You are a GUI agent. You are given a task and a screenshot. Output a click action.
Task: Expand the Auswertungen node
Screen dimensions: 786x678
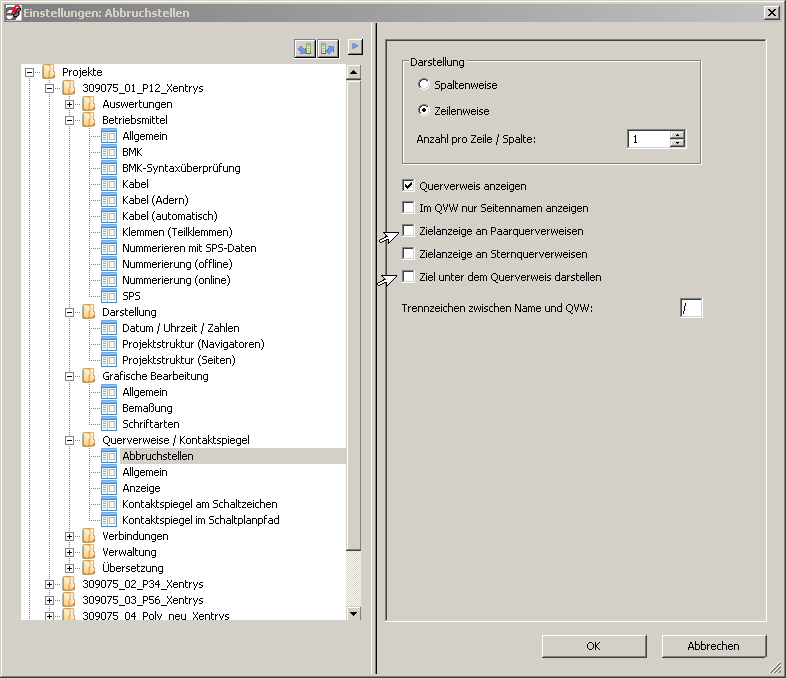[x=69, y=104]
